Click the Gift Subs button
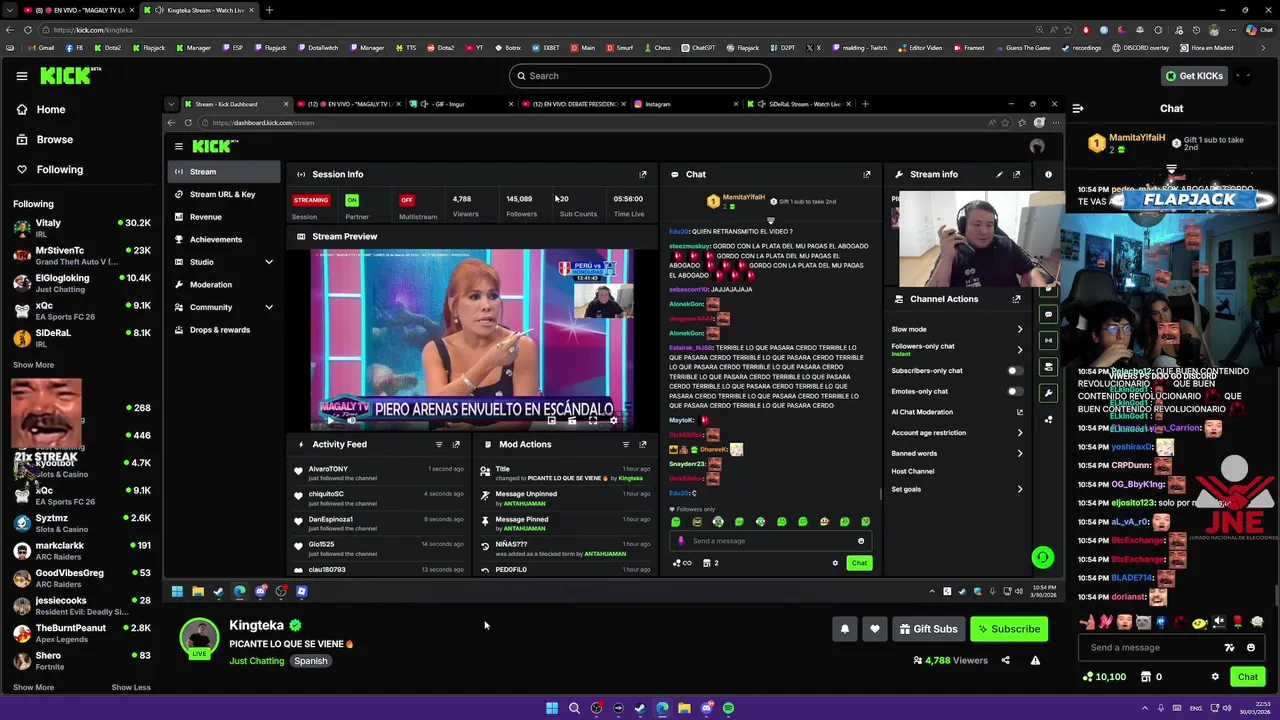 click(x=929, y=629)
